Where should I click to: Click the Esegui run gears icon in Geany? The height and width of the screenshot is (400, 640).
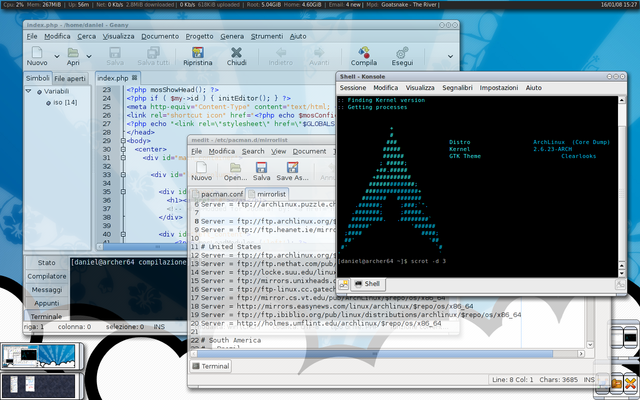tap(402, 52)
